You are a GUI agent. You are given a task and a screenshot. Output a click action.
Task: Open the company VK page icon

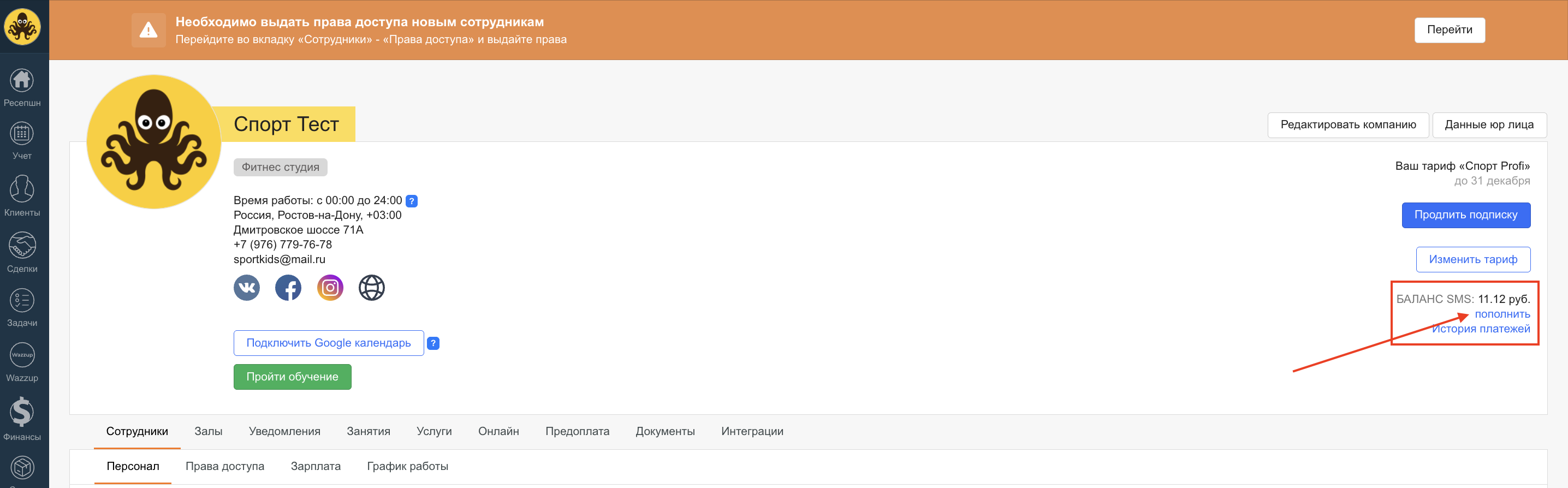click(247, 288)
